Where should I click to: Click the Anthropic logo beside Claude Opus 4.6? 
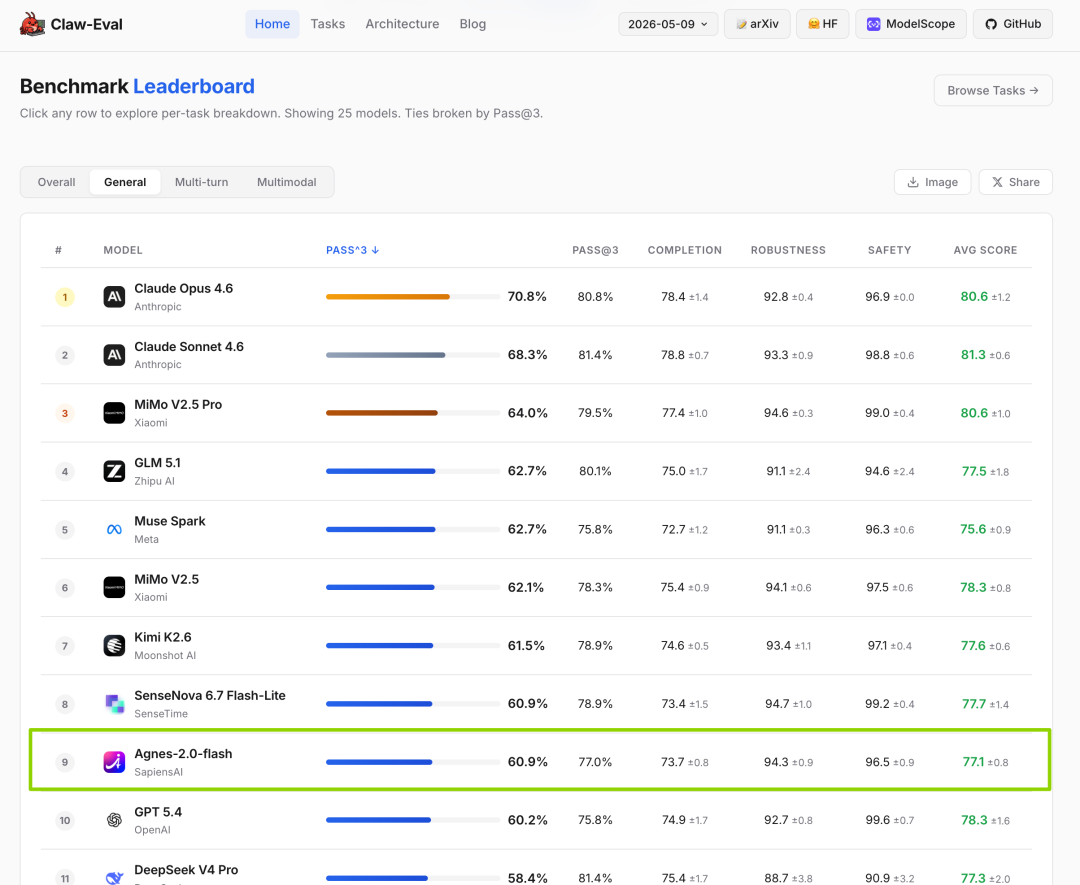[x=114, y=297]
